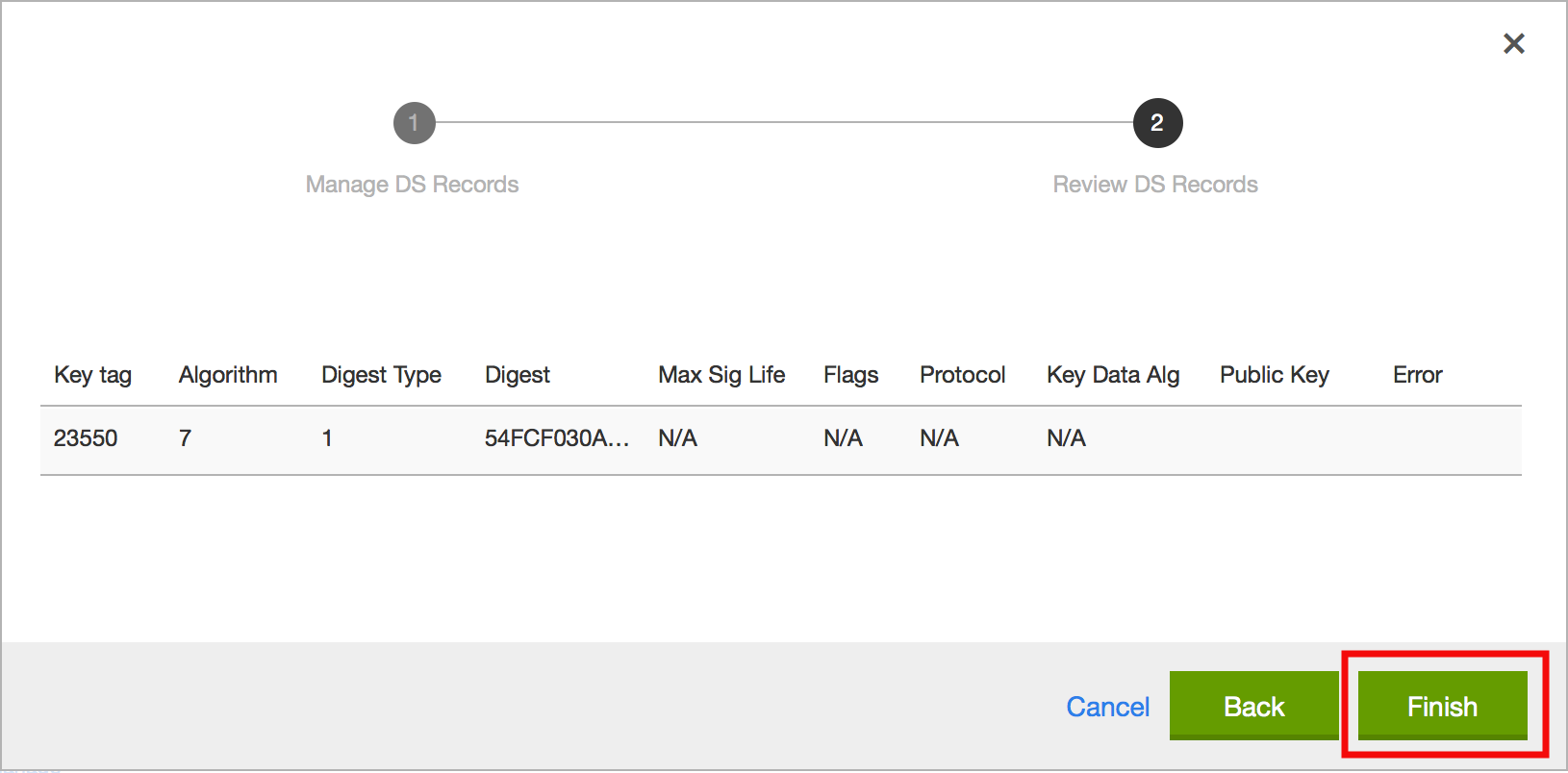Go back using the Back button
Screen dimensions: 1568x773
pos(1253,707)
